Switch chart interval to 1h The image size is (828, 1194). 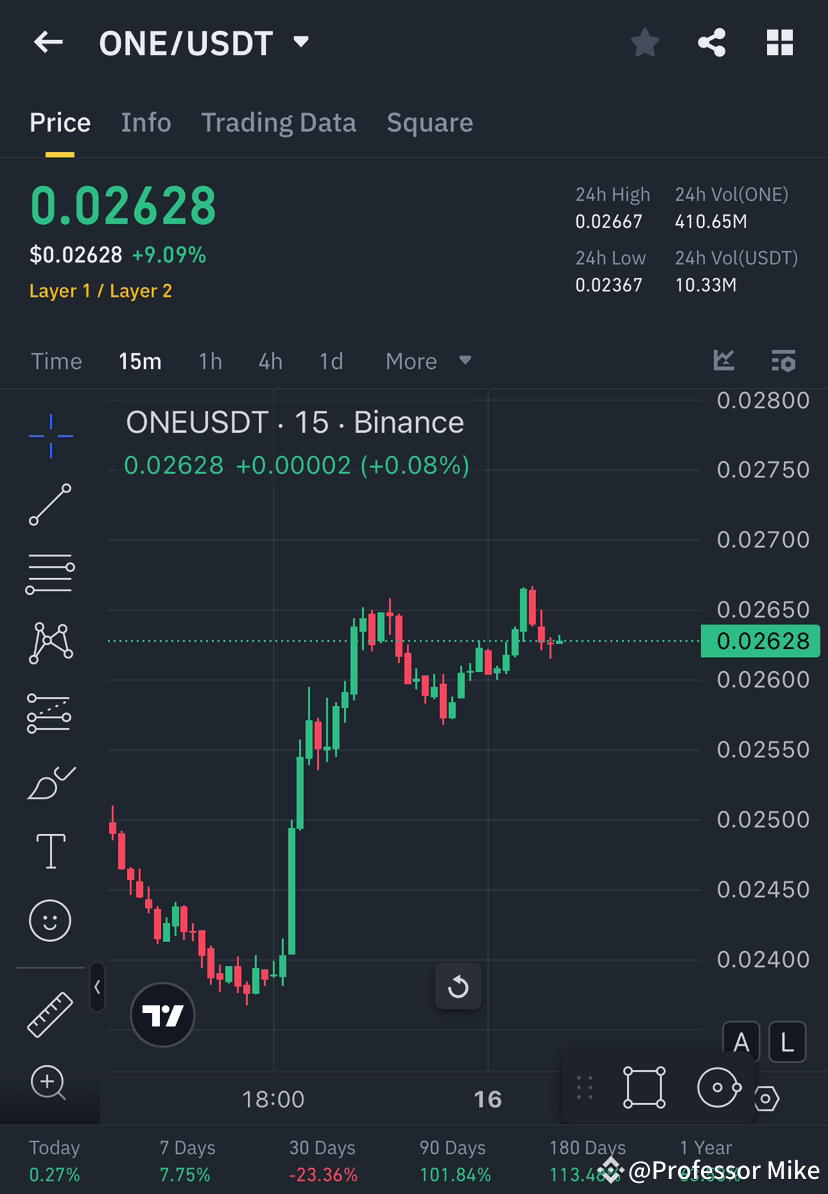point(210,361)
